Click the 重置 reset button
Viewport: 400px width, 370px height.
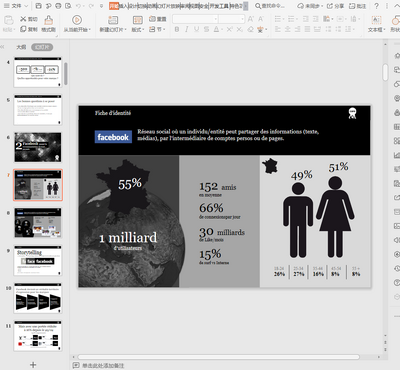[158, 19]
